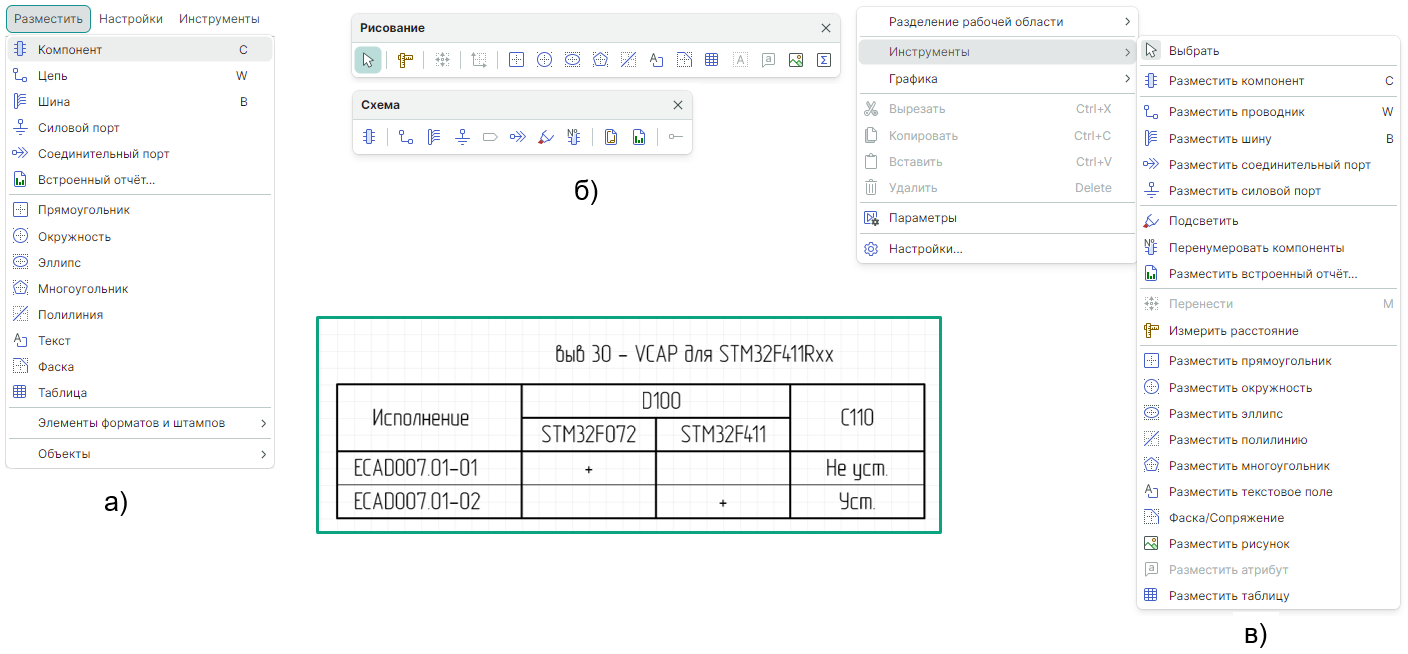This screenshot has height=654, width=1408.
Task: Expand the Элементы форматов и штампов submenu
Action: 140,423
